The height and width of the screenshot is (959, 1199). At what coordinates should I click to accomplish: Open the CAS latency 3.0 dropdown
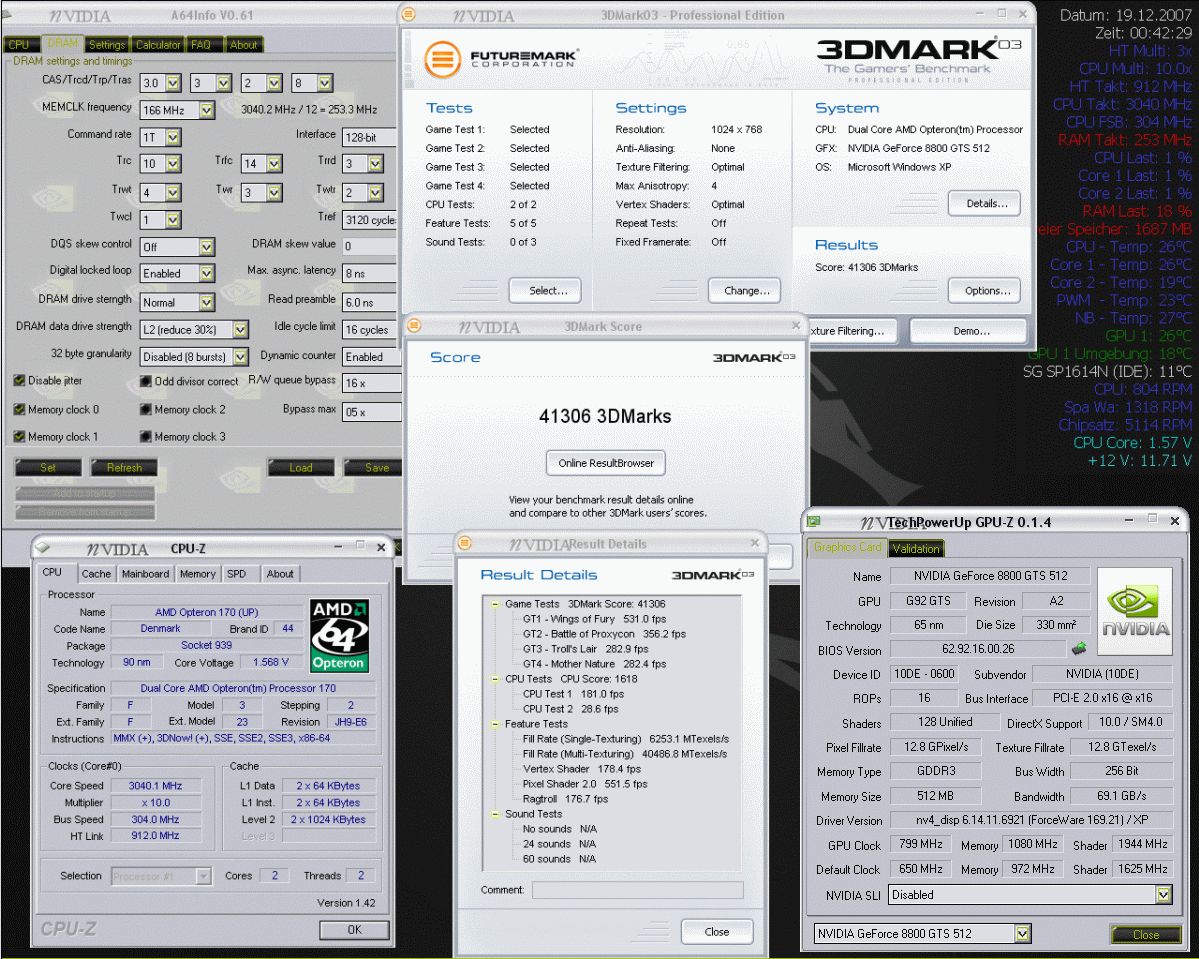174,83
